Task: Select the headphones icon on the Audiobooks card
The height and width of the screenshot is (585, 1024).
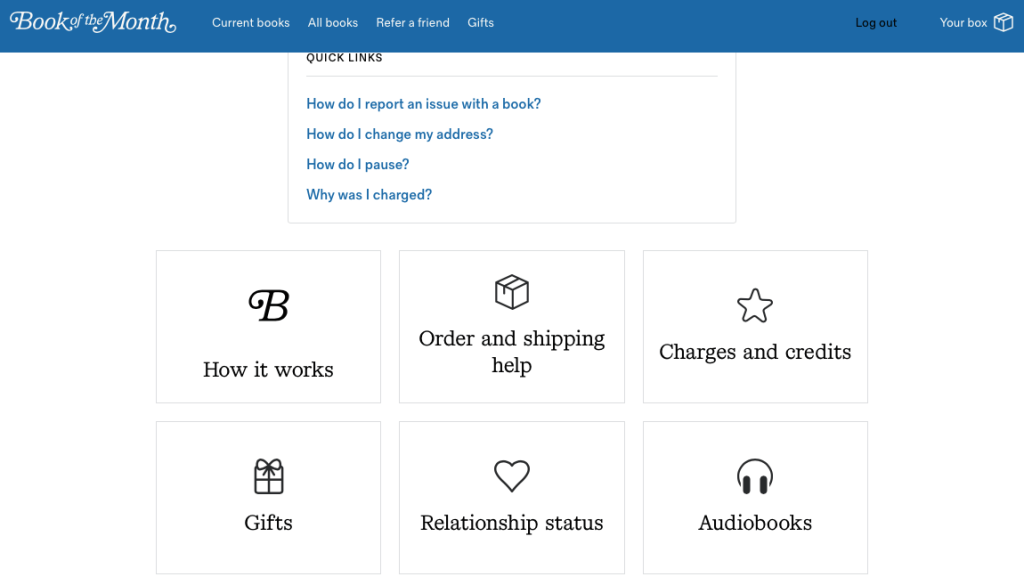Action: pyautogui.click(x=755, y=476)
